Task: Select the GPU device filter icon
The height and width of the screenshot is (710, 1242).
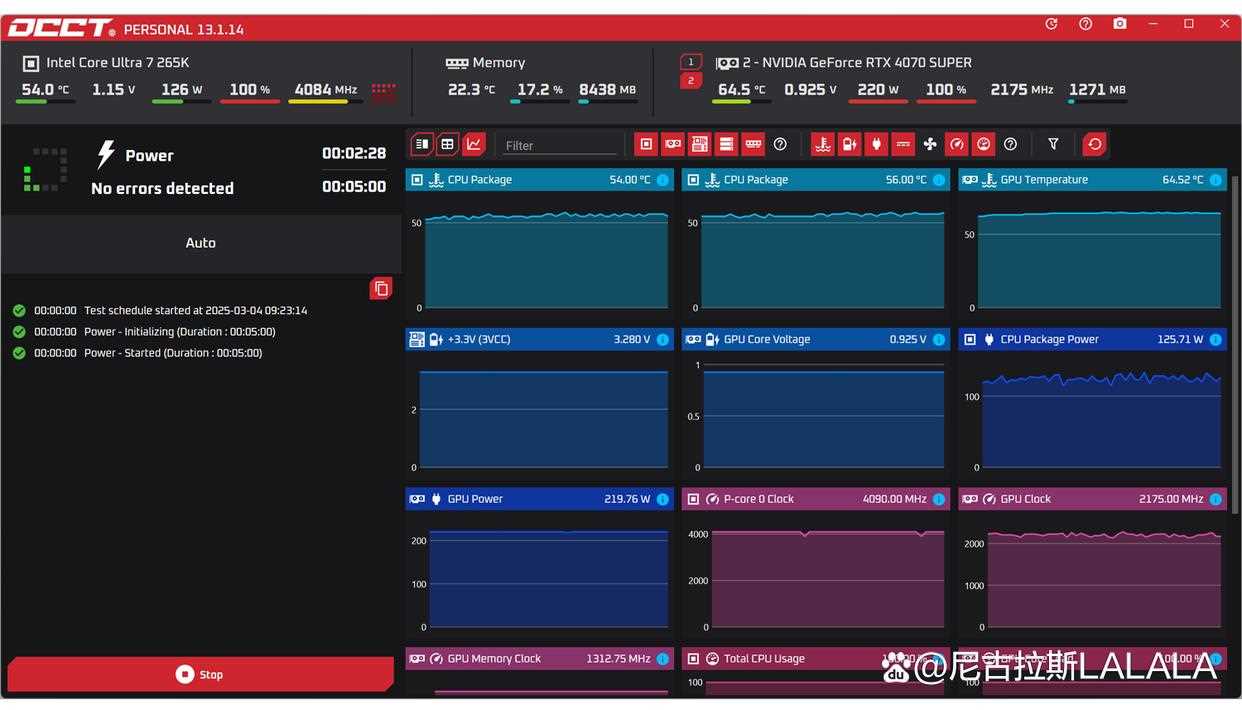Action: point(672,144)
